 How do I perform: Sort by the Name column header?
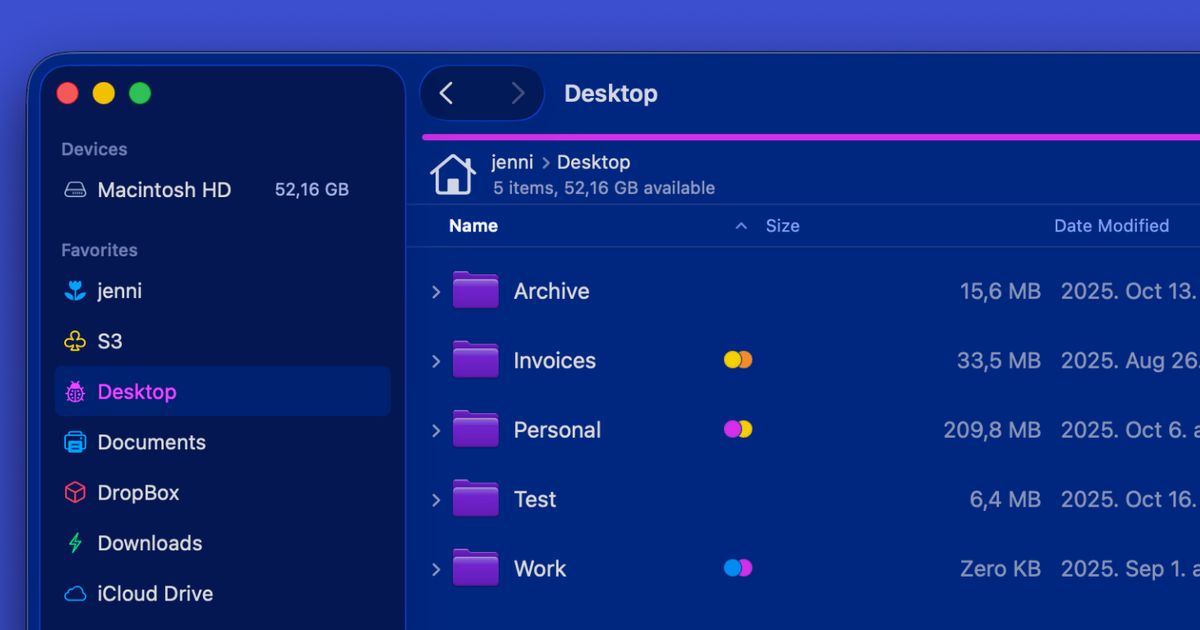pos(473,226)
